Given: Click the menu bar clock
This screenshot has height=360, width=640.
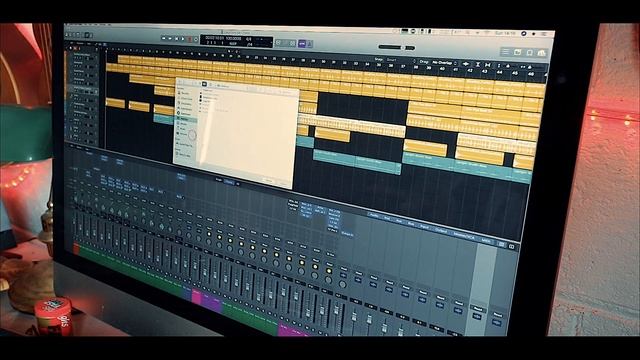Looking at the screenshot, I should click(x=506, y=33).
